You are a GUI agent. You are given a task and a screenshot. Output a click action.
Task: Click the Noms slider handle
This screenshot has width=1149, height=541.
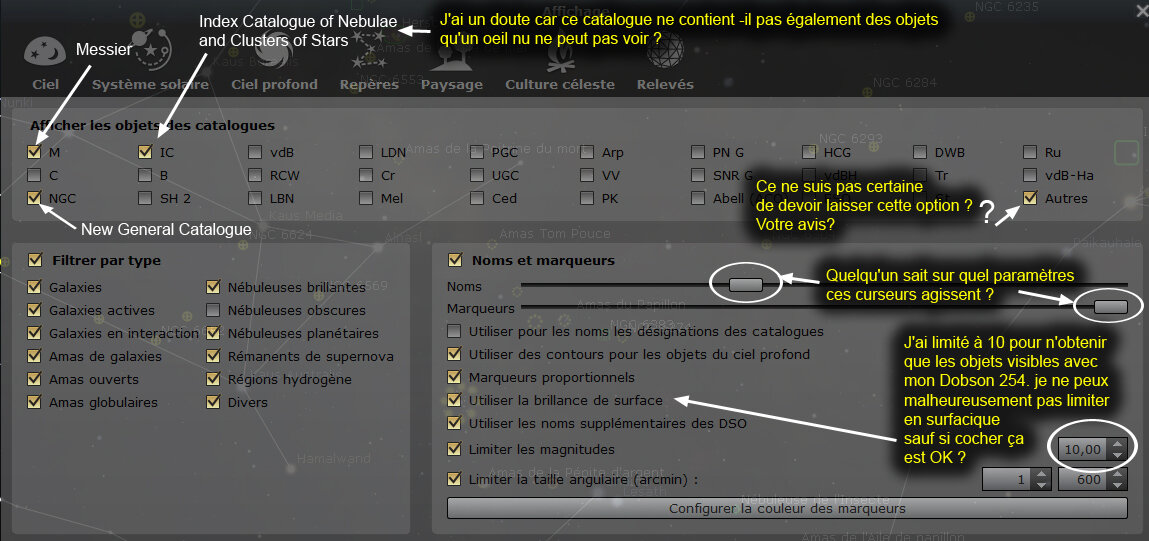pyautogui.click(x=746, y=285)
